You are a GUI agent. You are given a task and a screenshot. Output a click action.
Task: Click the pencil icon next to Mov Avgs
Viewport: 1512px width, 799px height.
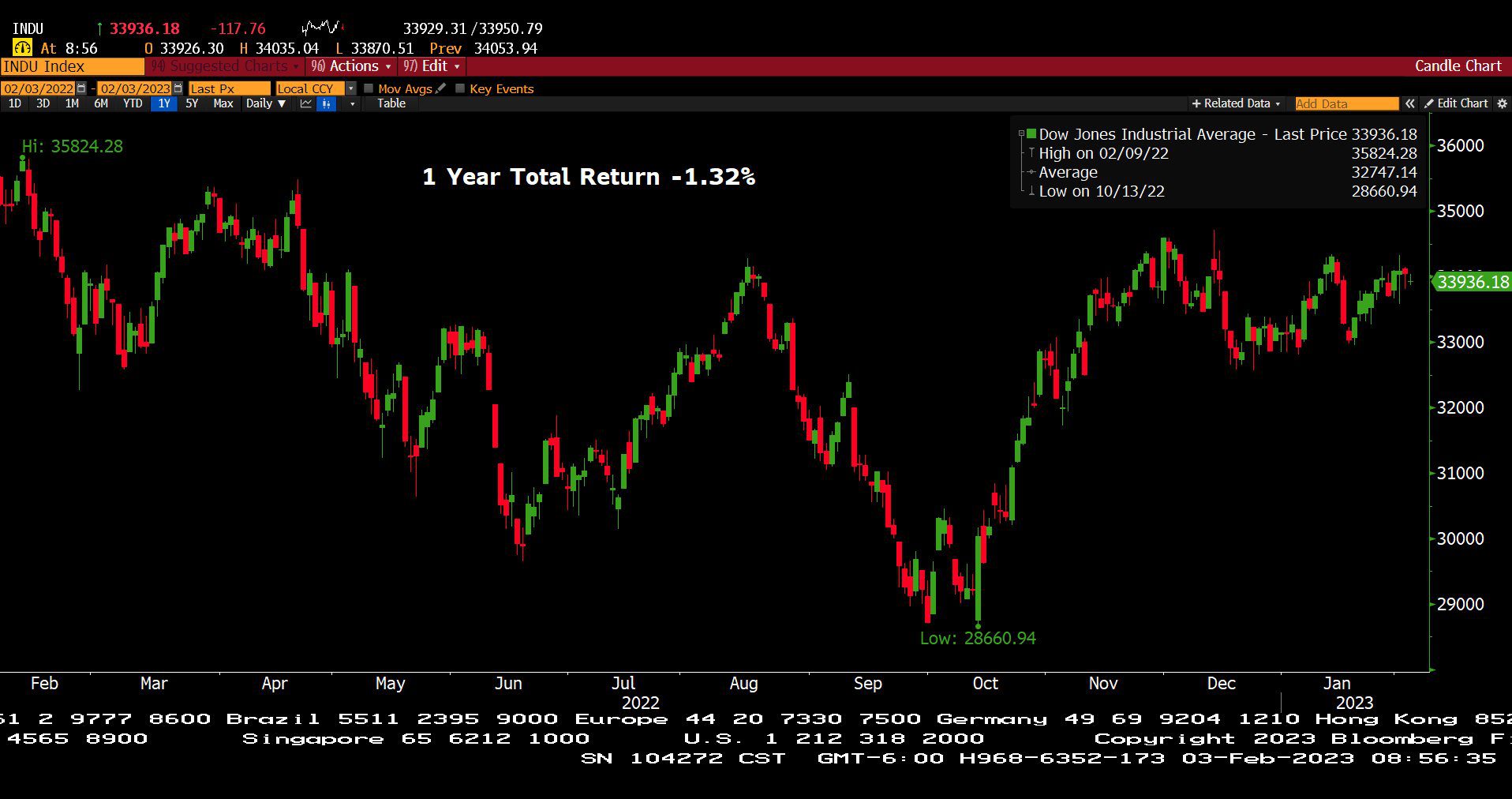click(440, 88)
